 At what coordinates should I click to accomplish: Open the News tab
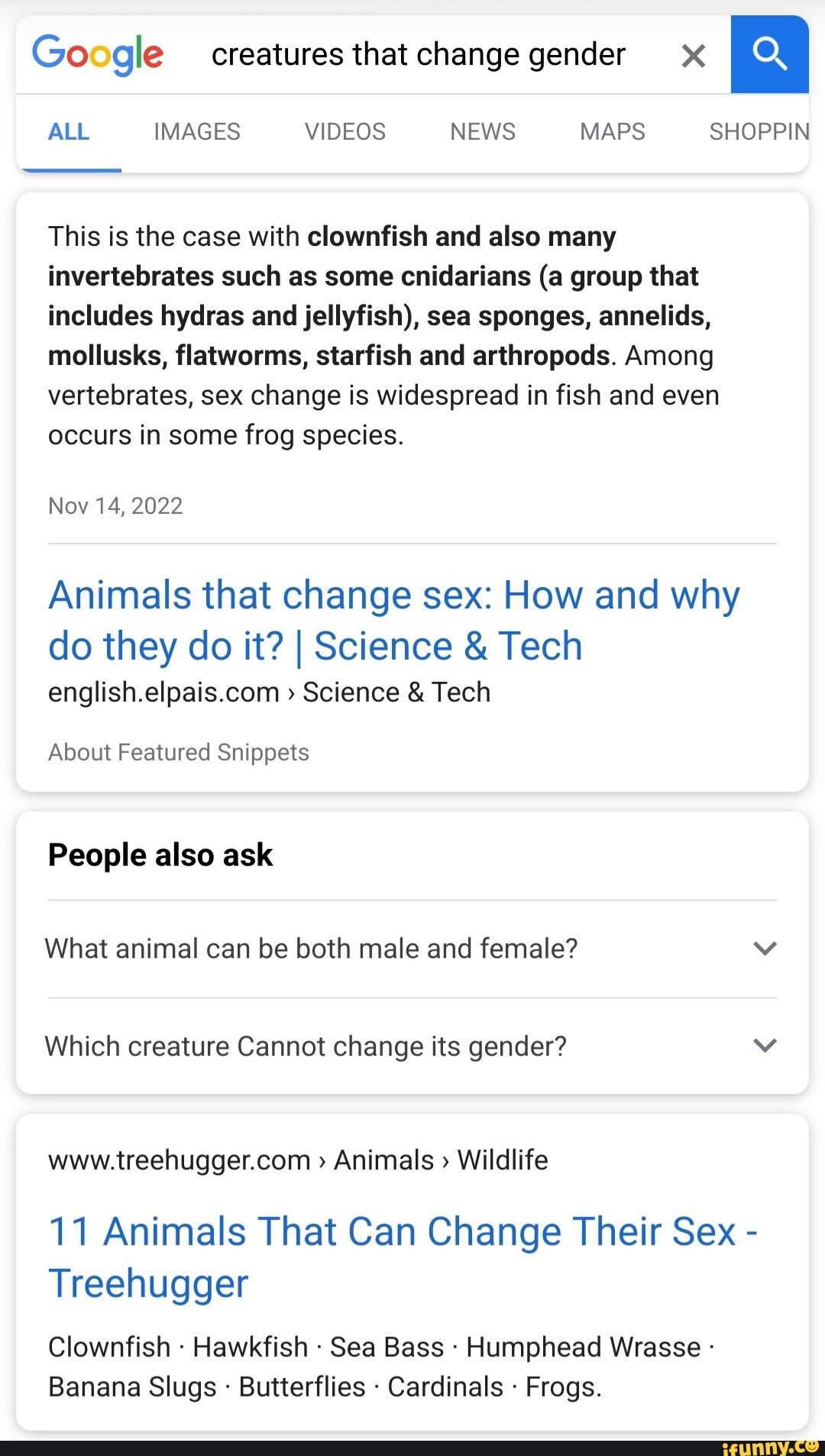click(x=482, y=132)
